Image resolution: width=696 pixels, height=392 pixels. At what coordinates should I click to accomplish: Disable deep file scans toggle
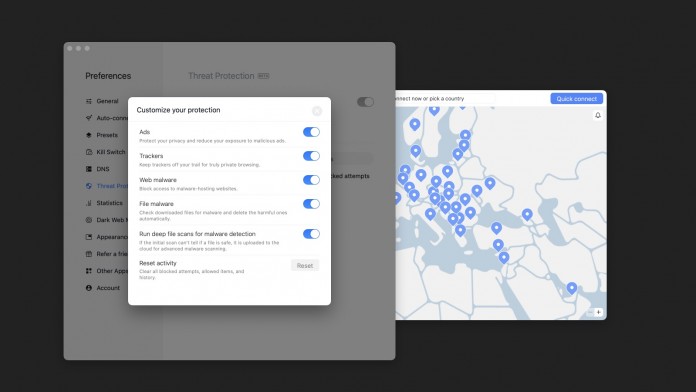pos(311,234)
